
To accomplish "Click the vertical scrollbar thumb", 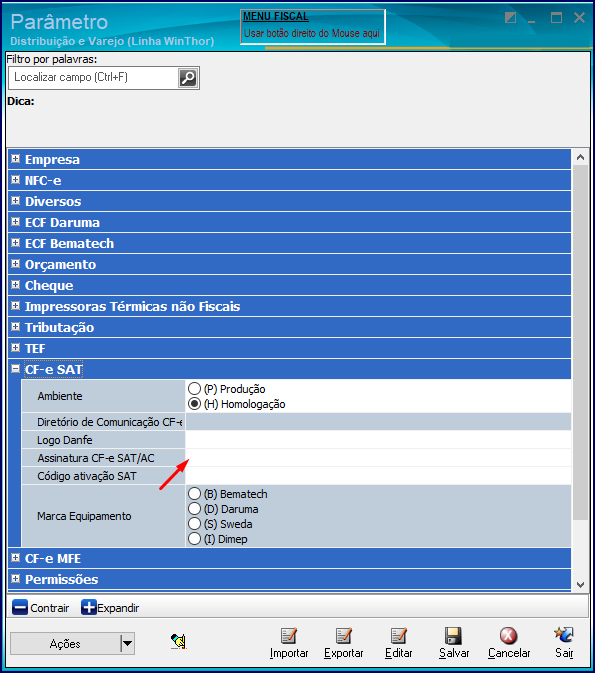I will (x=580, y=343).
